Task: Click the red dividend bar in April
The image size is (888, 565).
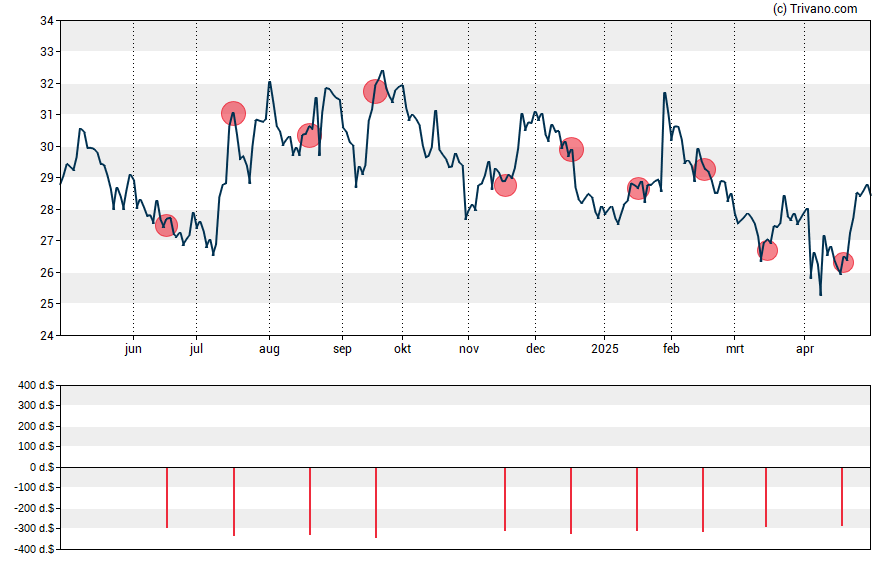Action: point(842,496)
